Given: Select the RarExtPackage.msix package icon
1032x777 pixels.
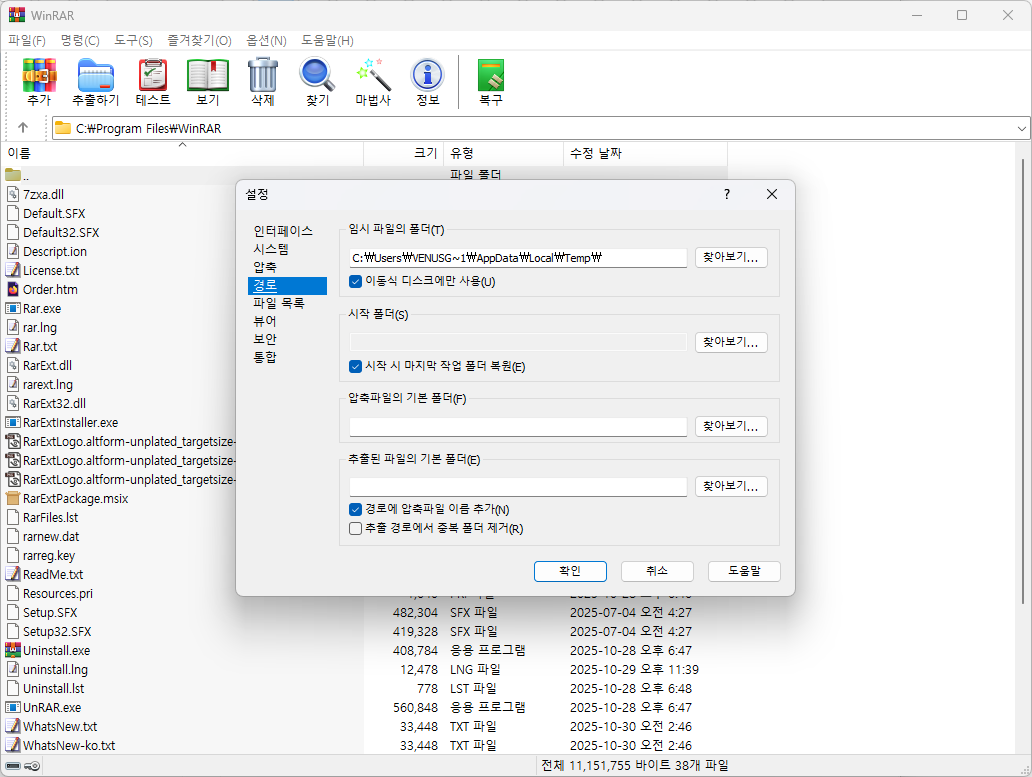Looking at the screenshot, I should coord(13,498).
